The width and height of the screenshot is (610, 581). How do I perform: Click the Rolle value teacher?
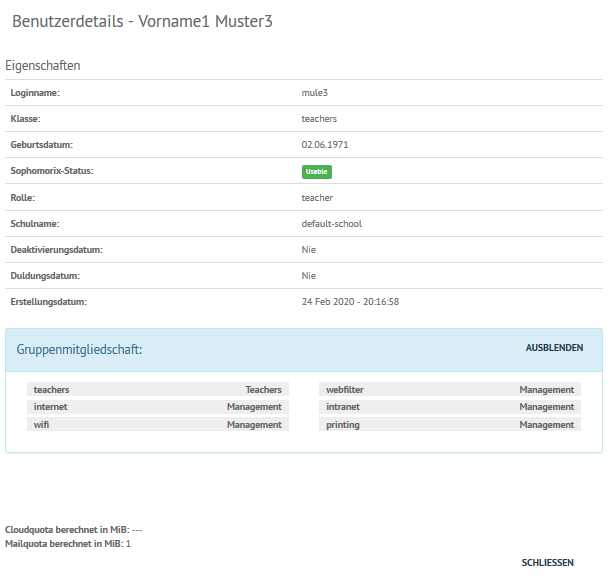[317, 198]
